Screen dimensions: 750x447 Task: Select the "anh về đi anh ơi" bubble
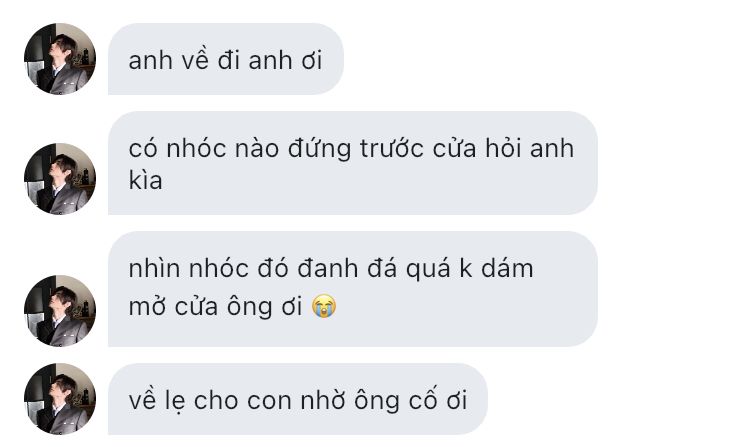pyautogui.click(x=226, y=59)
